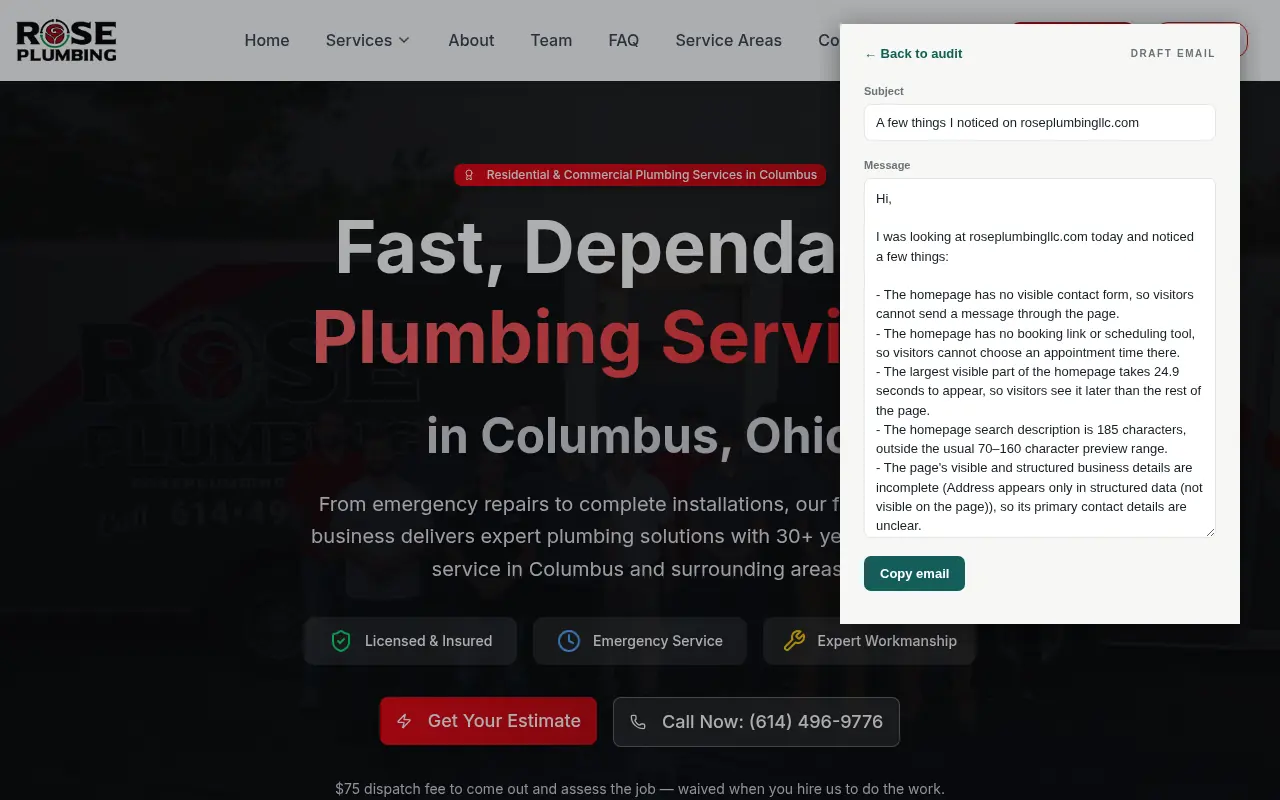Click the Copy email button

click(x=914, y=574)
